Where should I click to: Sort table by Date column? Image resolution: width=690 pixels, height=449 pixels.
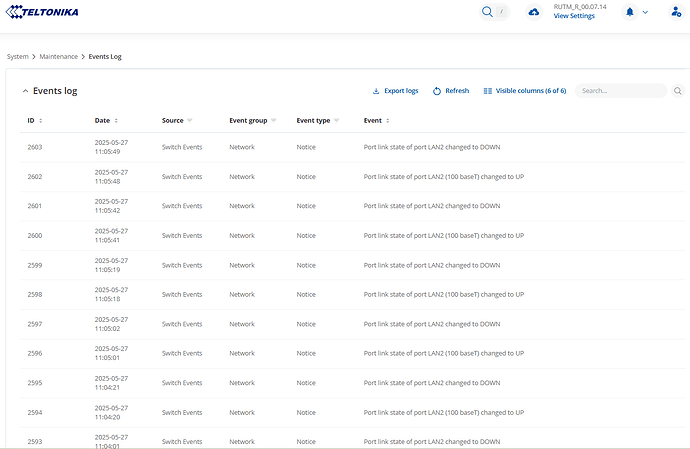pyautogui.click(x=116, y=121)
